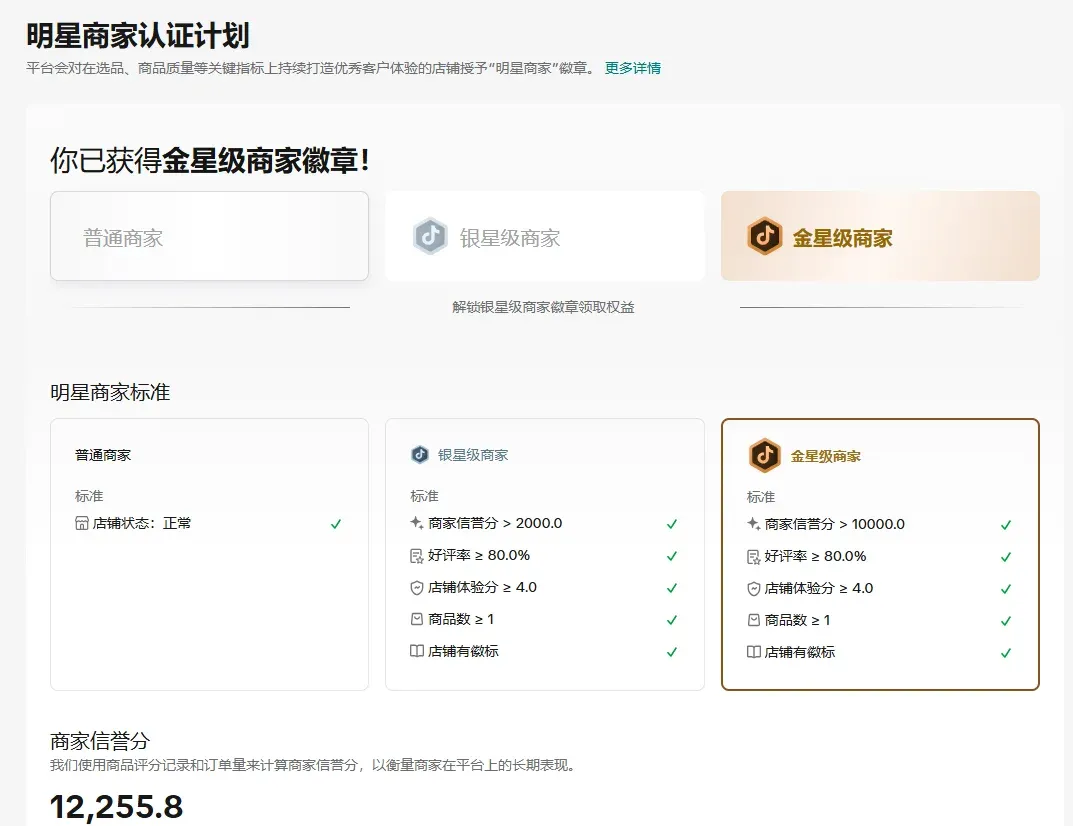Click the silver badge icon in top tier card
This screenshot has width=1073, height=826.
coord(430,236)
